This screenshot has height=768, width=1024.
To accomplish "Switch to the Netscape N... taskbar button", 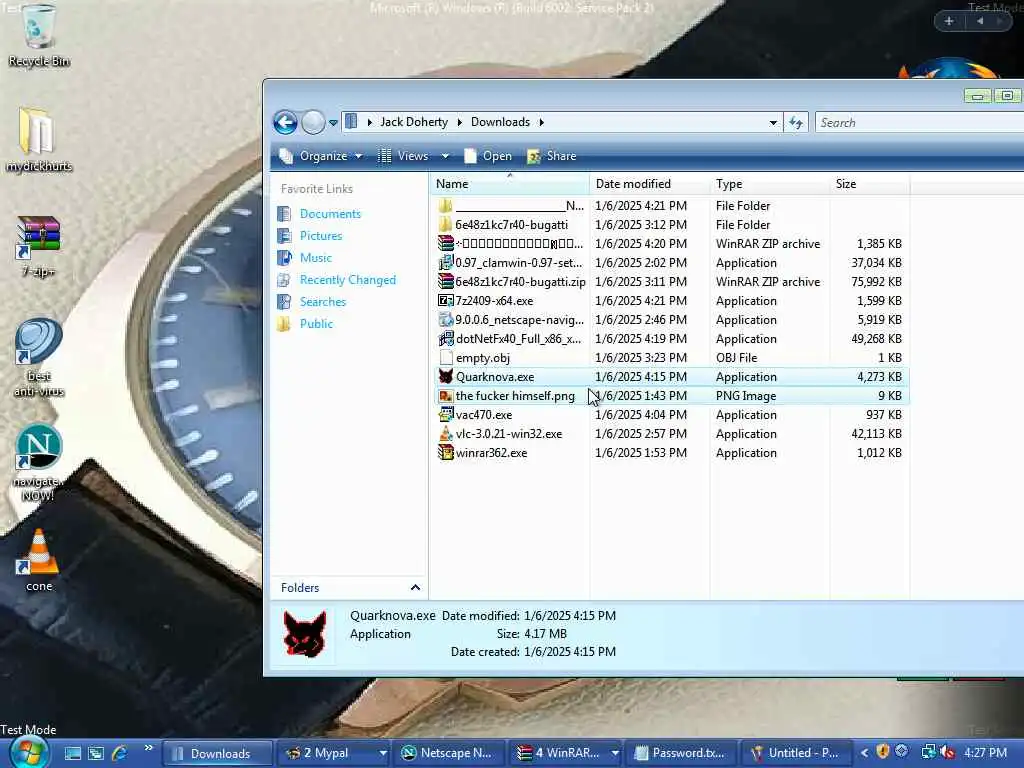I will tap(451, 753).
